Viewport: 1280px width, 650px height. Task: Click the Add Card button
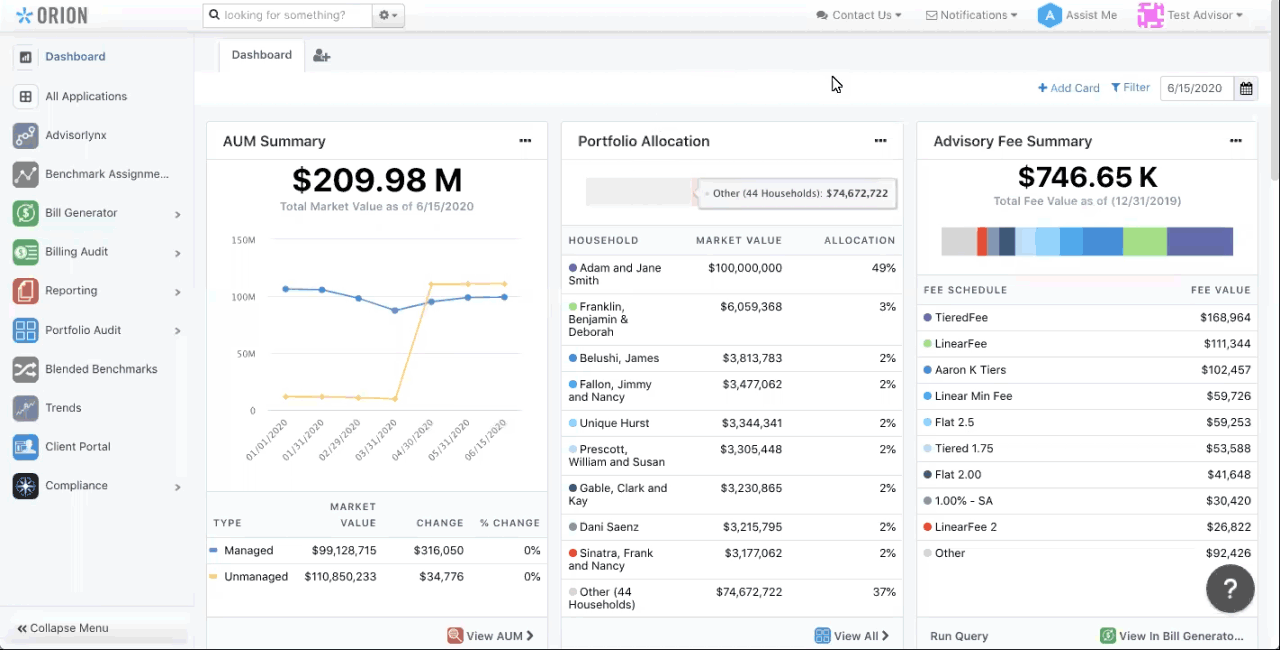1068,88
